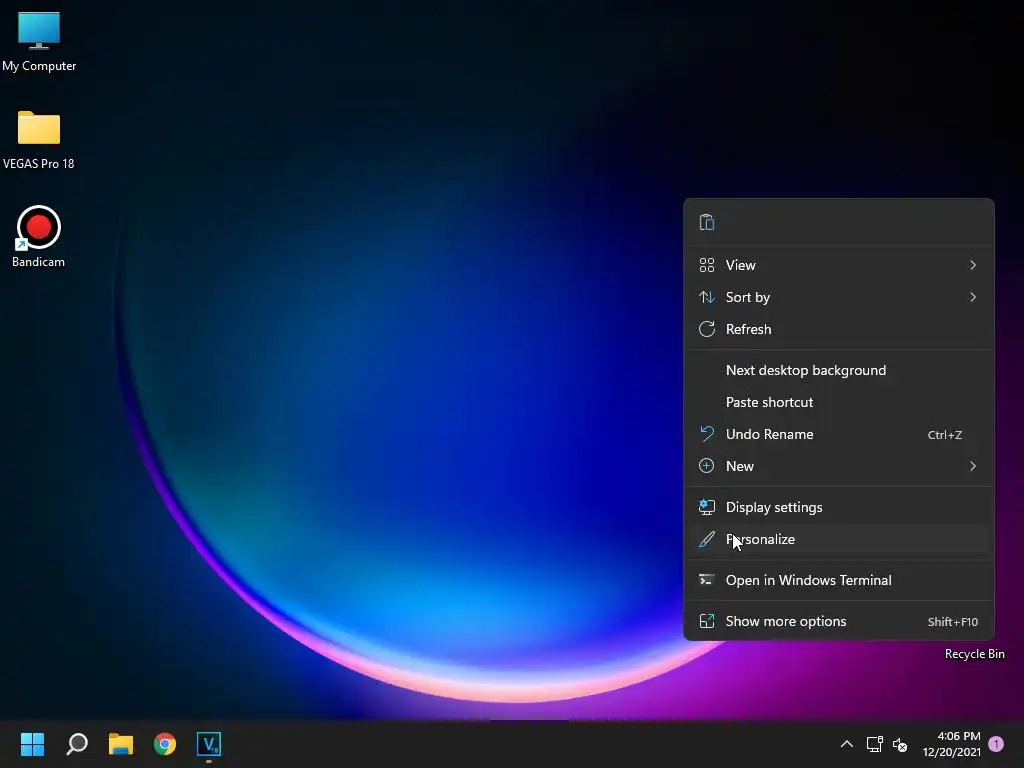Open the clock and date flyout
The width and height of the screenshot is (1024, 768).
pos(952,744)
